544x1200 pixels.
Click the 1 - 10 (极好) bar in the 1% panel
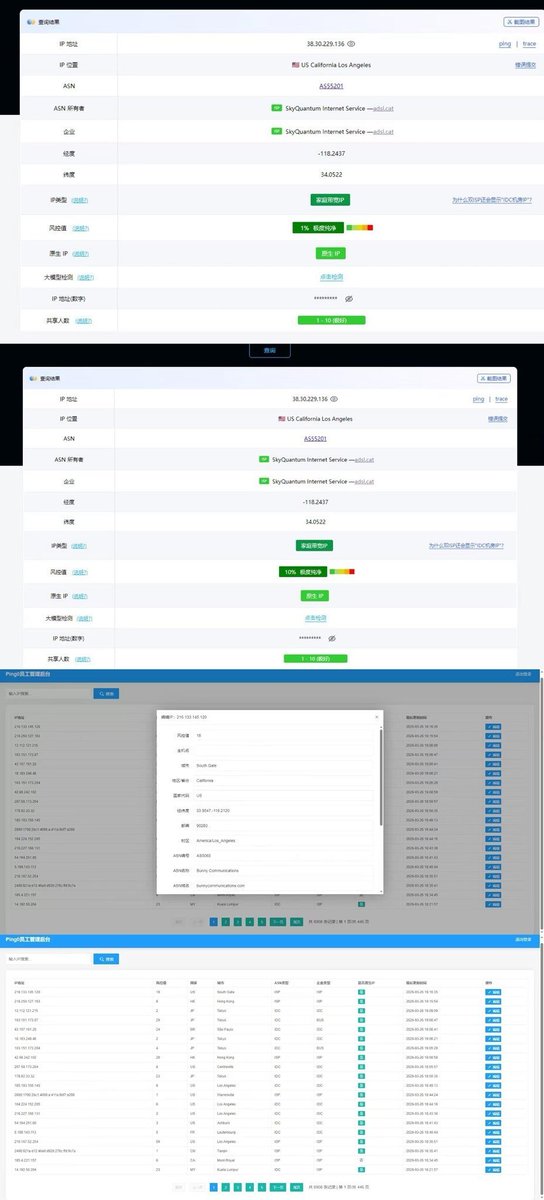click(331, 320)
